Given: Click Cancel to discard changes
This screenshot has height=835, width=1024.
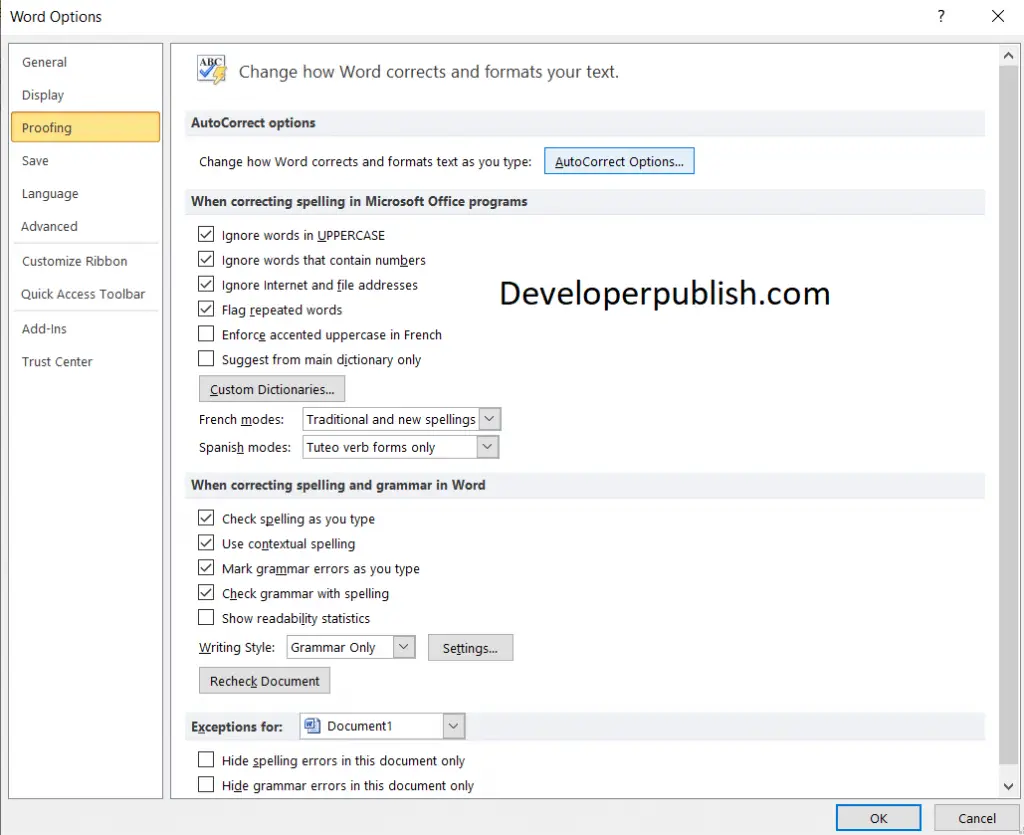Looking at the screenshot, I should point(976,818).
